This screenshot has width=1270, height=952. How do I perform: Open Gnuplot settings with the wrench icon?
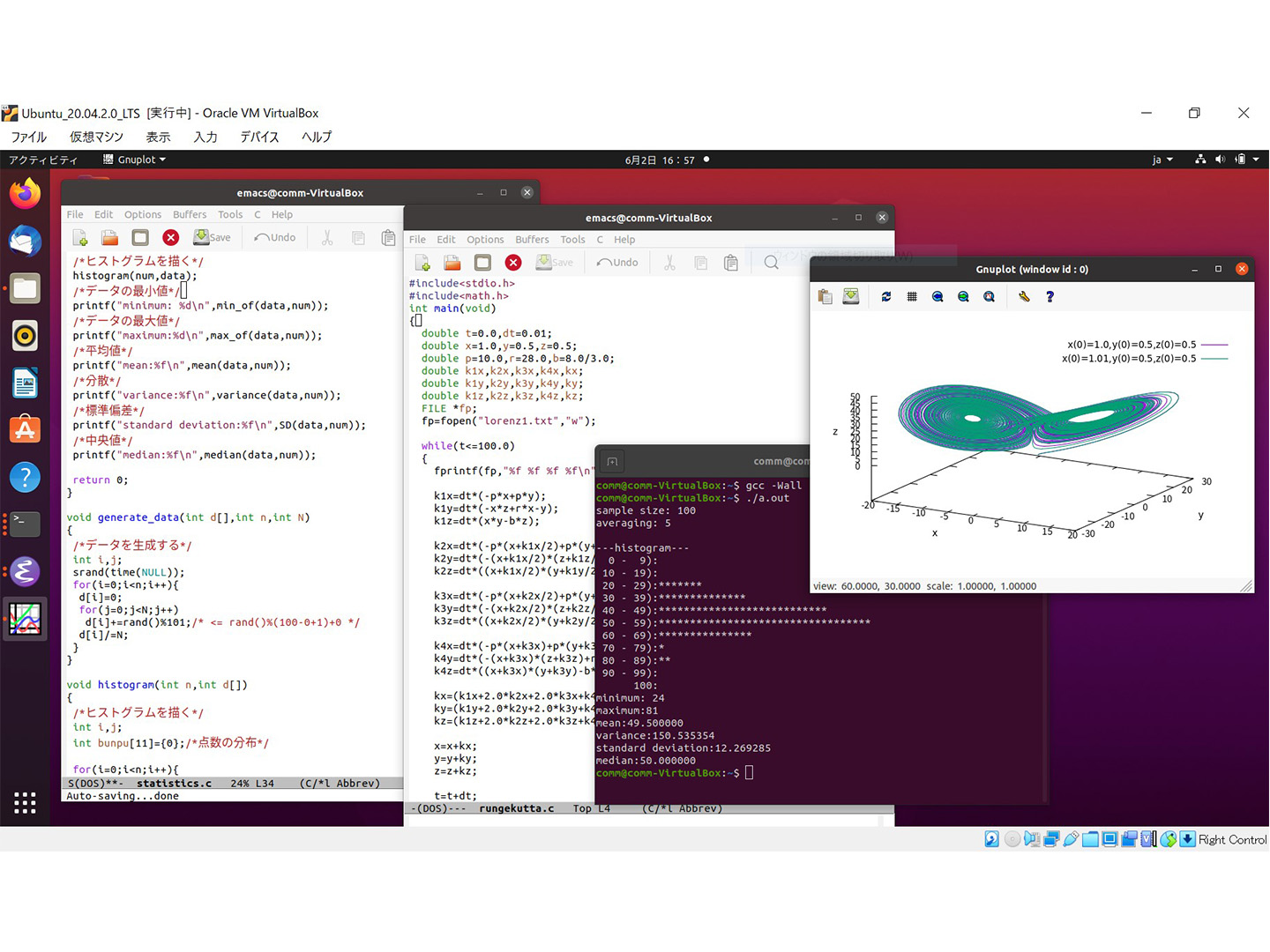pos(1024,296)
